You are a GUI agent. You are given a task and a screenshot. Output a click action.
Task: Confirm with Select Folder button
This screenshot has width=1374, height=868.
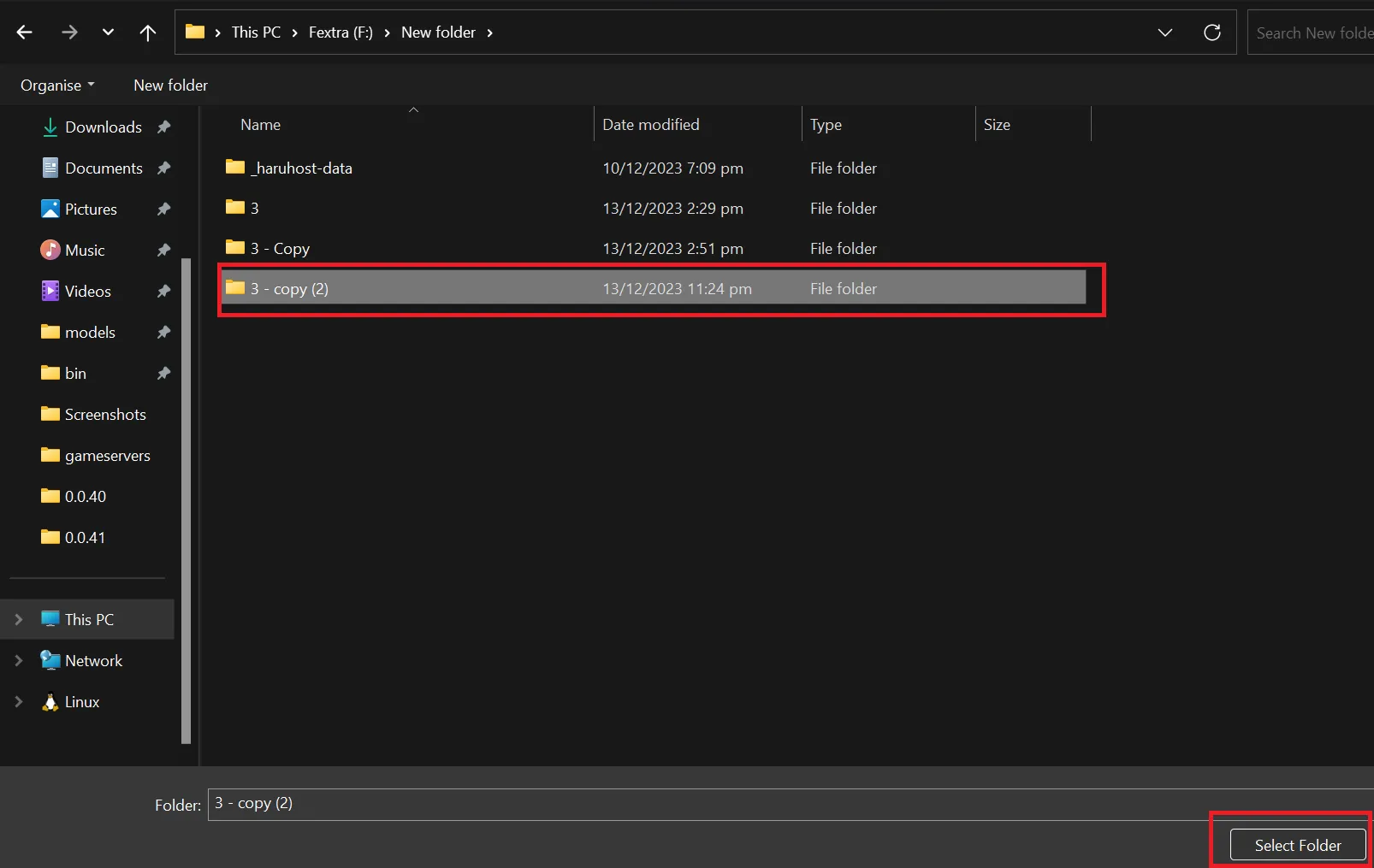coord(1298,845)
